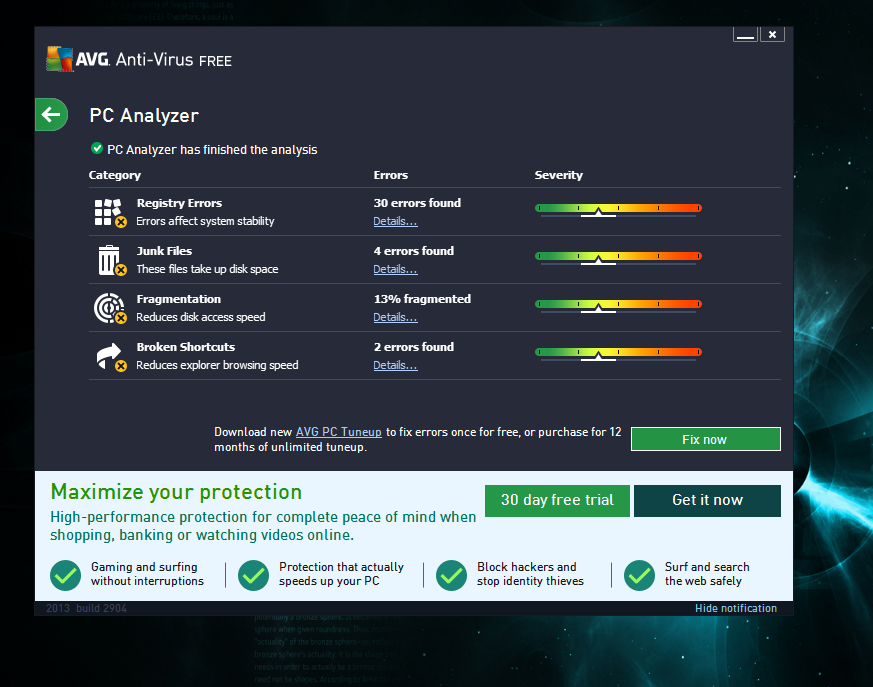Click the Severity column header
This screenshot has width=873, height=687.
[x=558, y=175]
